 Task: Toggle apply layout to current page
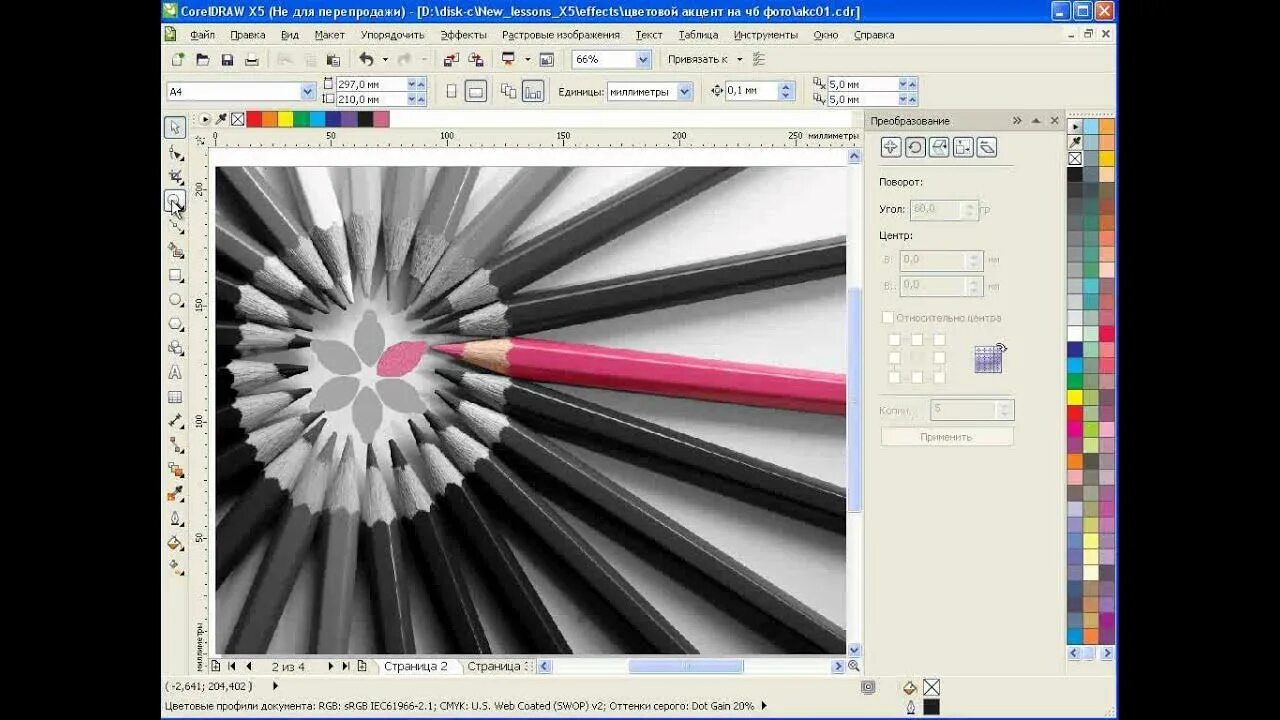point(533,91)
